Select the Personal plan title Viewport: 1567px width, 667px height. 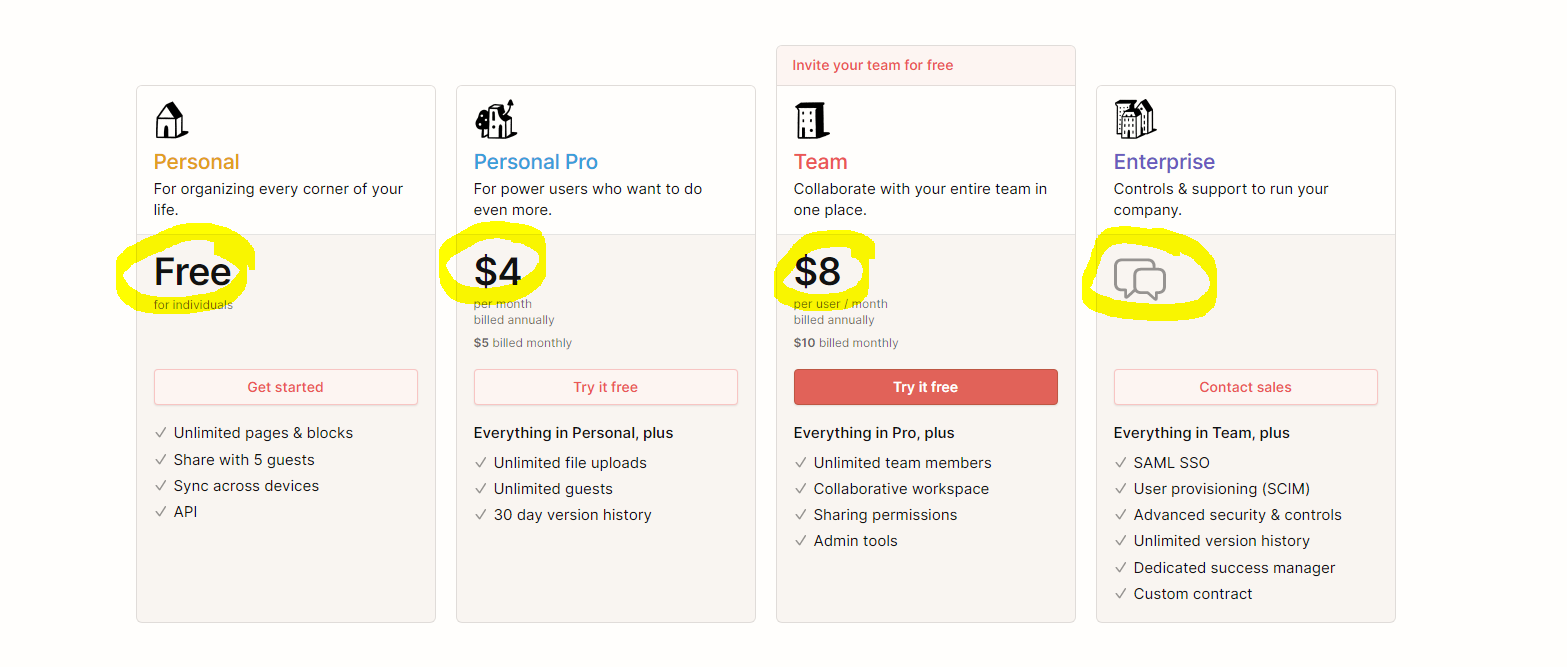click(197, 162)
